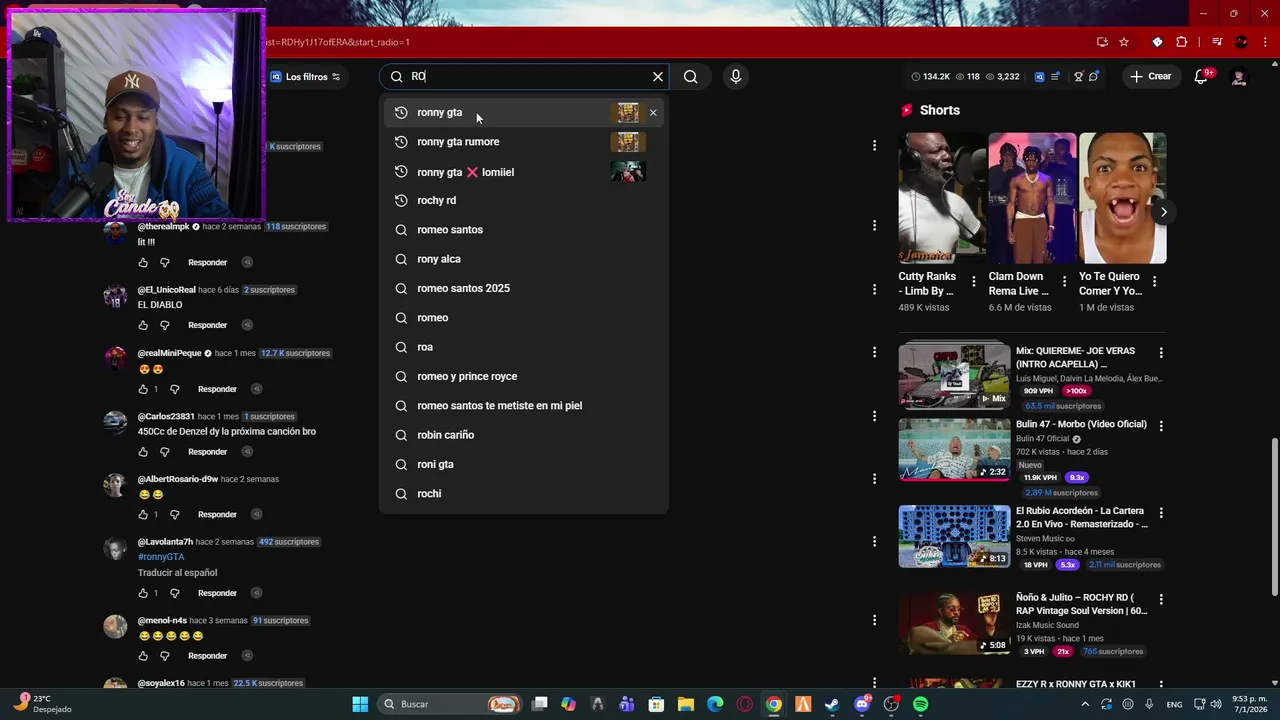Choose 'romeo y prince royce' suggestion
This screenshot has width=1280, height=720.
point(523,376)
